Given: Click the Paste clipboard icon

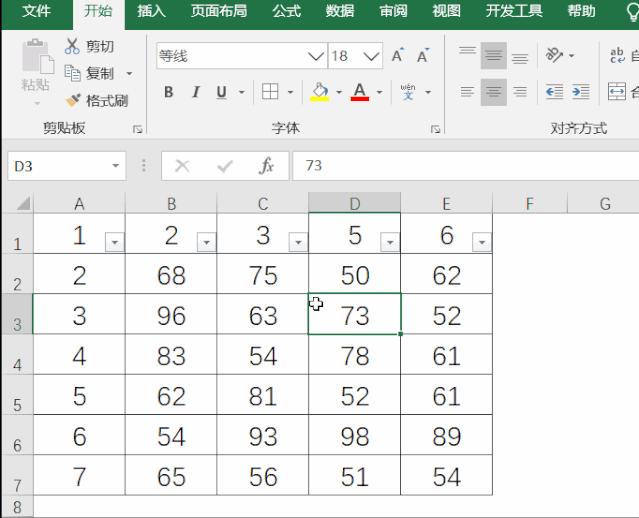Looking at the screenshot, I should click(37, 58).
